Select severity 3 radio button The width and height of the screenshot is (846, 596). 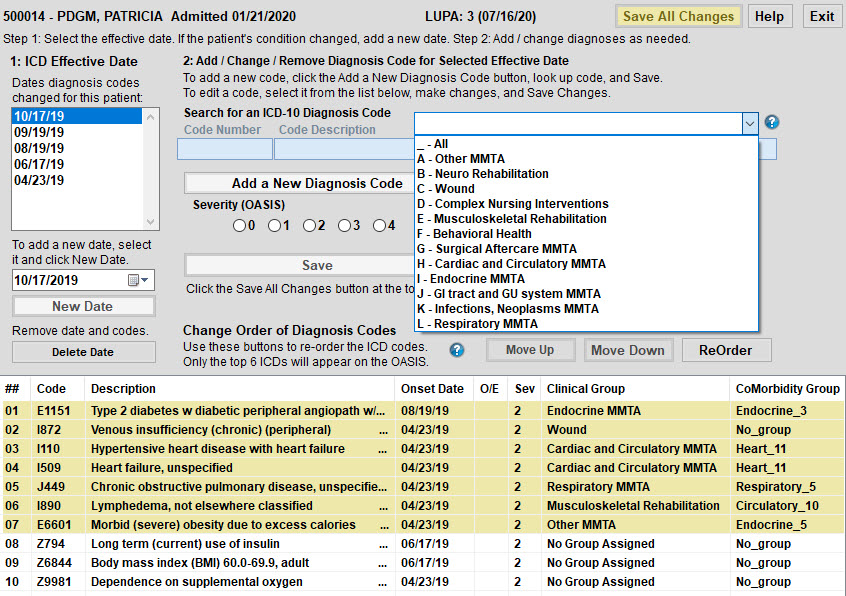344,225
